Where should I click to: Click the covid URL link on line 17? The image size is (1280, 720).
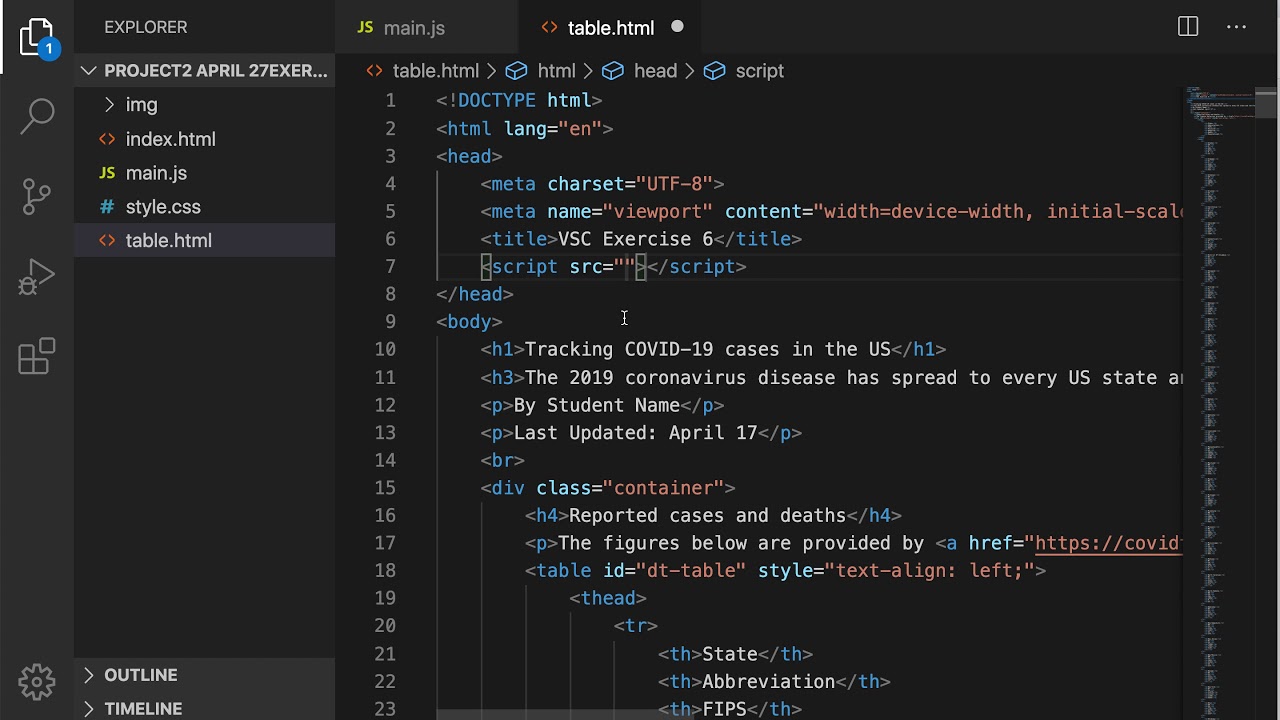pos(1108,543)
